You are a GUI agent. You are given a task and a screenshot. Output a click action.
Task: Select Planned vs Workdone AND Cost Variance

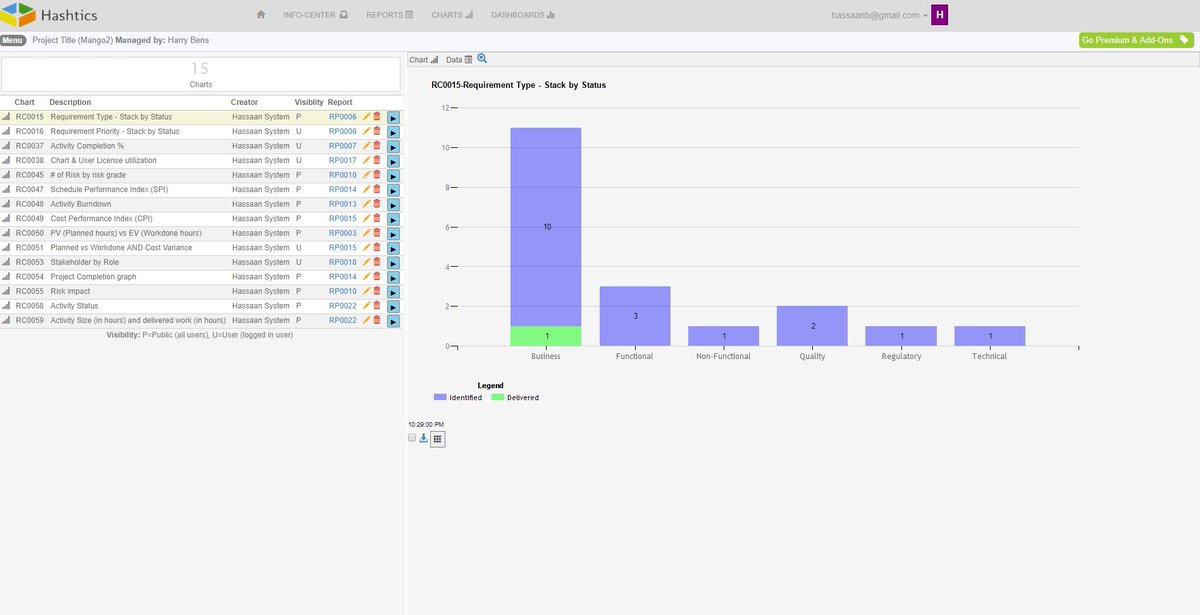coord(200,247)
